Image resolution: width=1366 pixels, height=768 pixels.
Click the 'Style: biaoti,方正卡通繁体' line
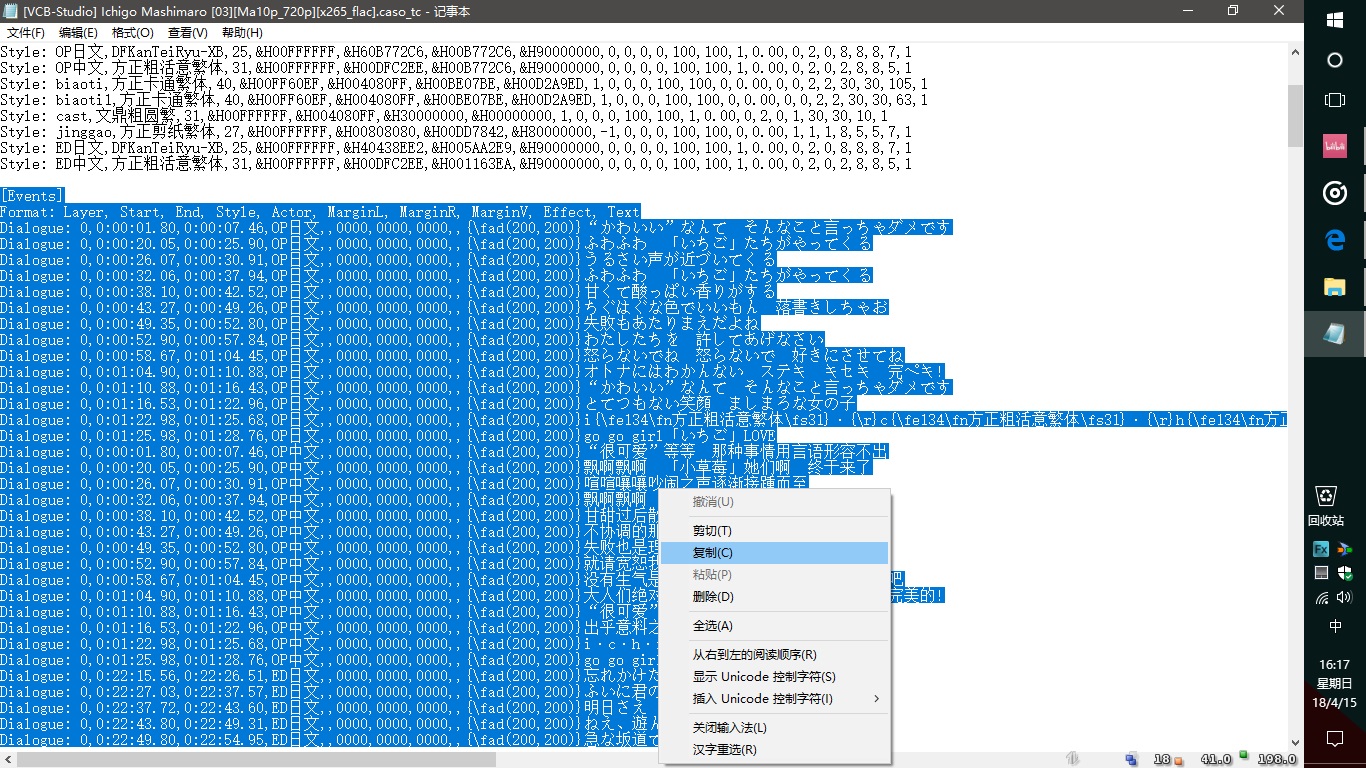pos(464,84)
